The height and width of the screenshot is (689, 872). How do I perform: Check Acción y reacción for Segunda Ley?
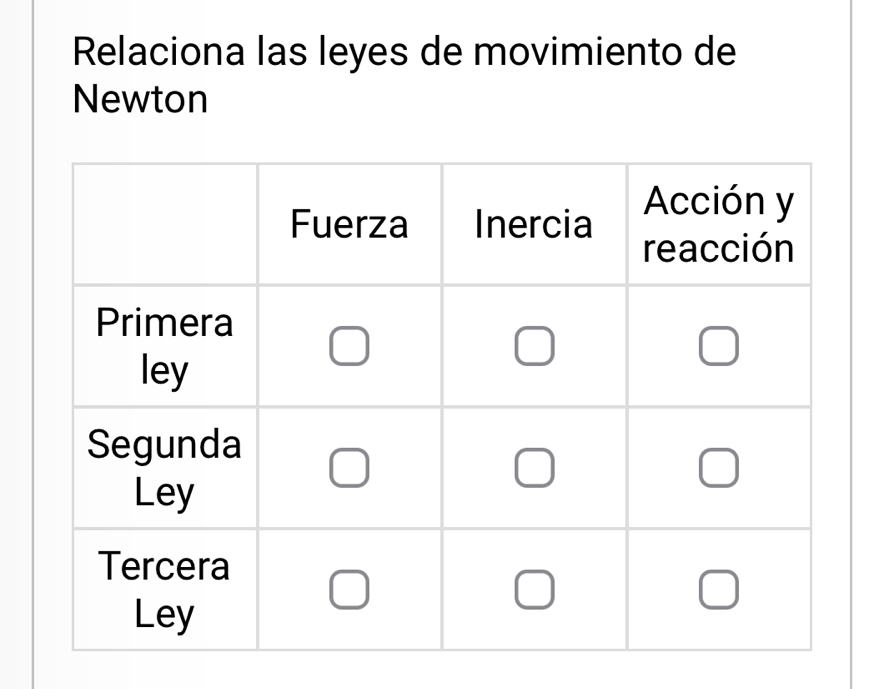718,468
